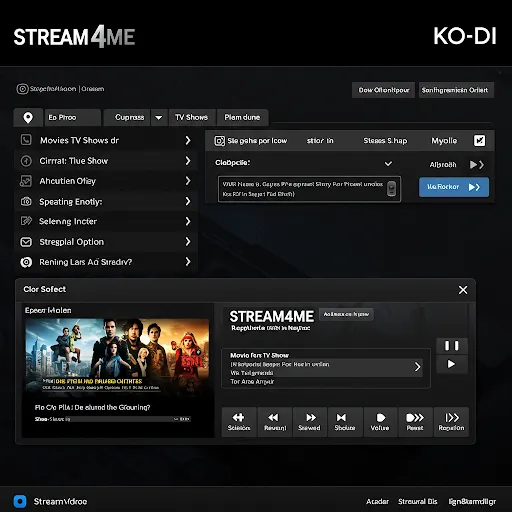Click the icon beside Ahcutlen Ofiey
512x512 pixels.
point(26,181)
